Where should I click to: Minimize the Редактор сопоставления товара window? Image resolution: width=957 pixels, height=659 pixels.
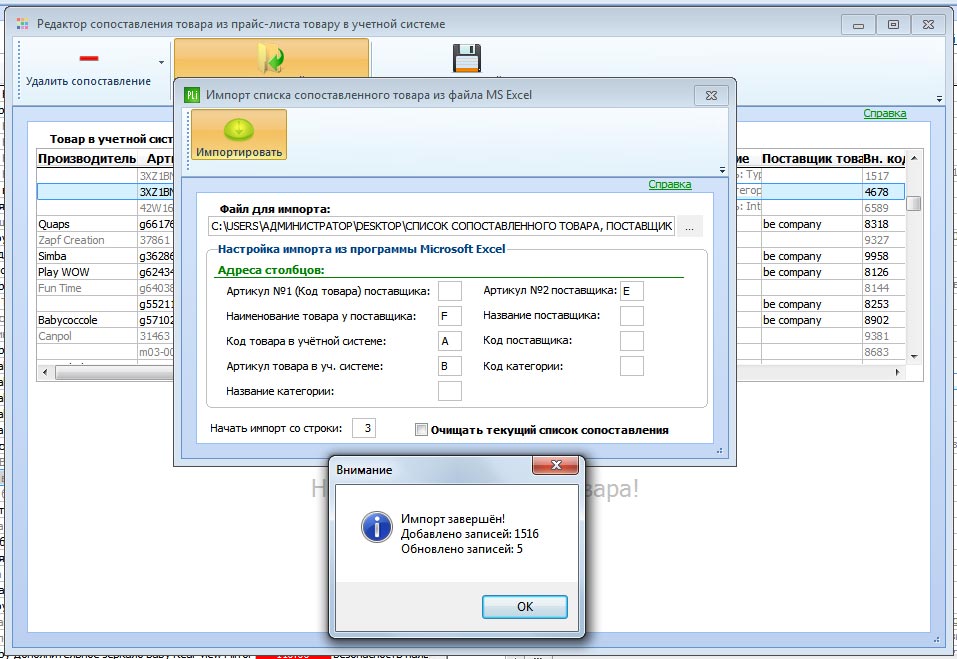tap(858, 25)
